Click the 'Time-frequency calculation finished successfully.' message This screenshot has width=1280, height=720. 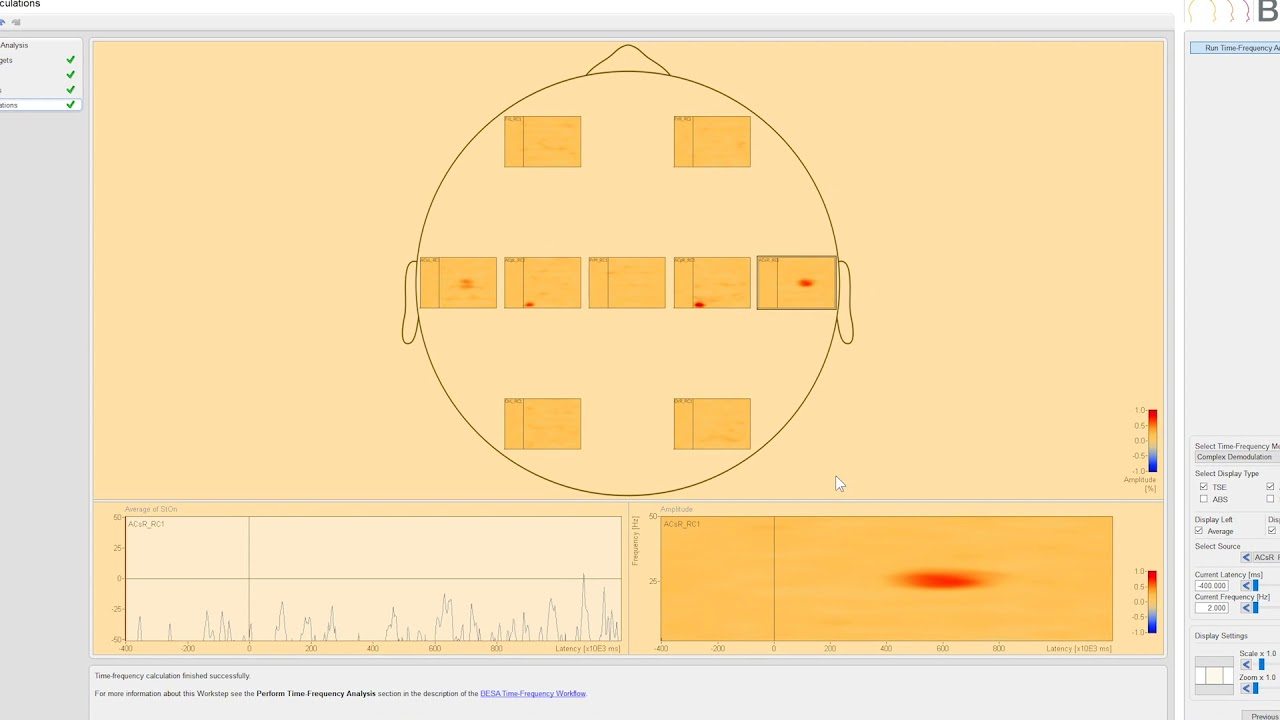click(172, 676)
